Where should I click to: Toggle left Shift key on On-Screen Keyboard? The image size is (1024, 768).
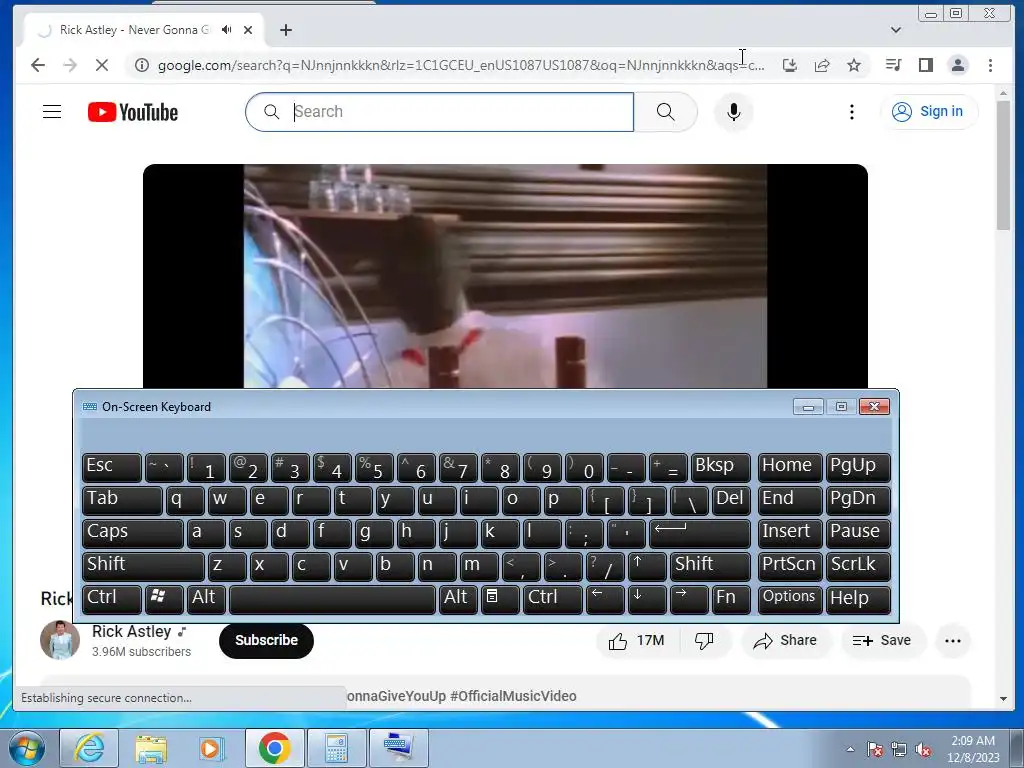[143, 566]
